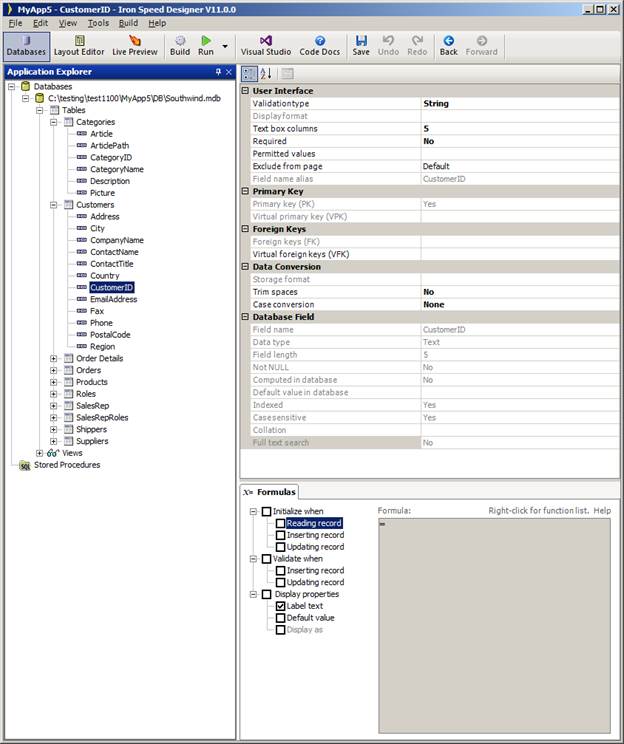This screenshot has height=744, width=624.
Task: Open the Layout Editor
Action: click(x=79, y=46)
